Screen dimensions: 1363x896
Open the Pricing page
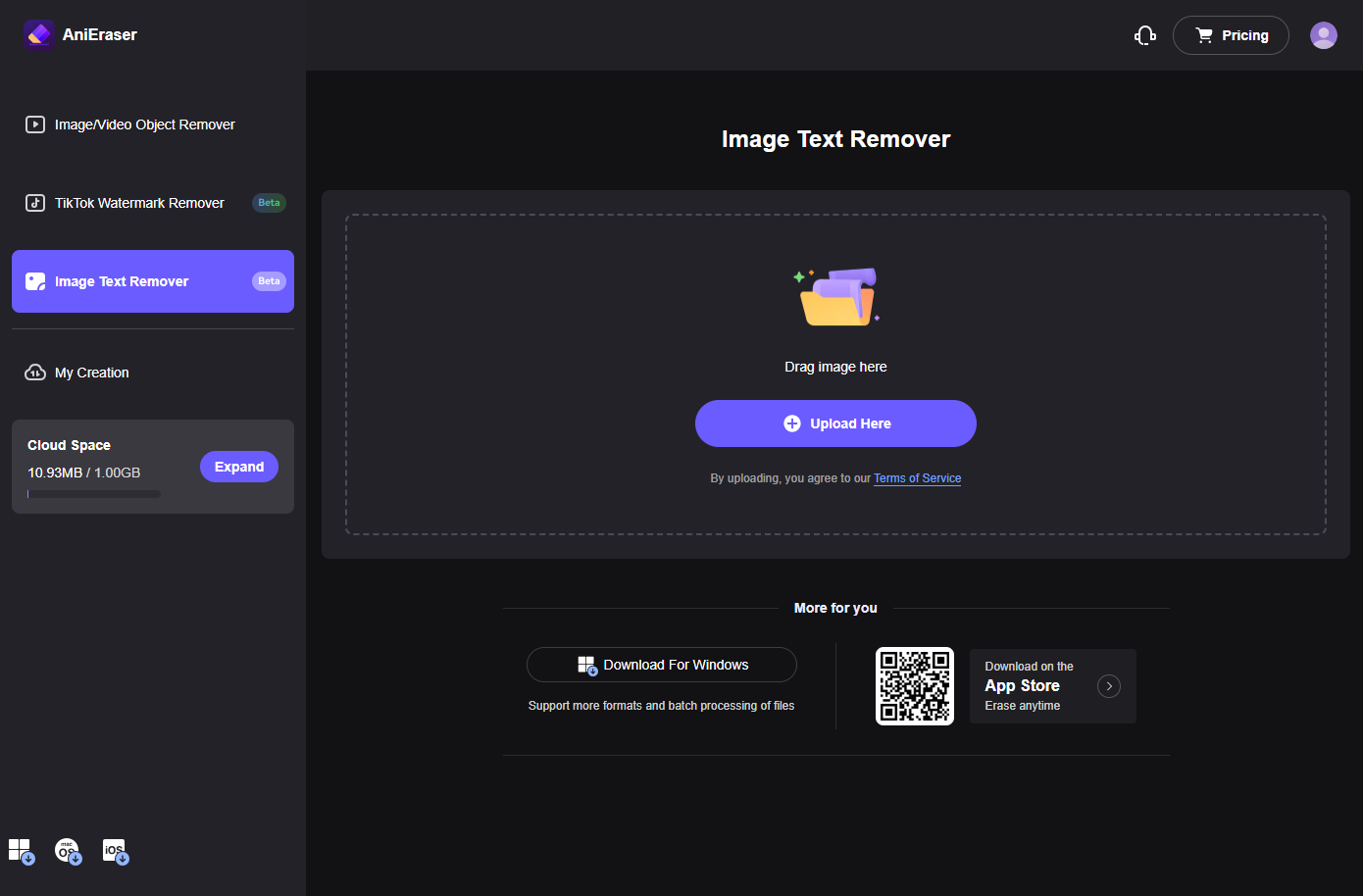1231,35
